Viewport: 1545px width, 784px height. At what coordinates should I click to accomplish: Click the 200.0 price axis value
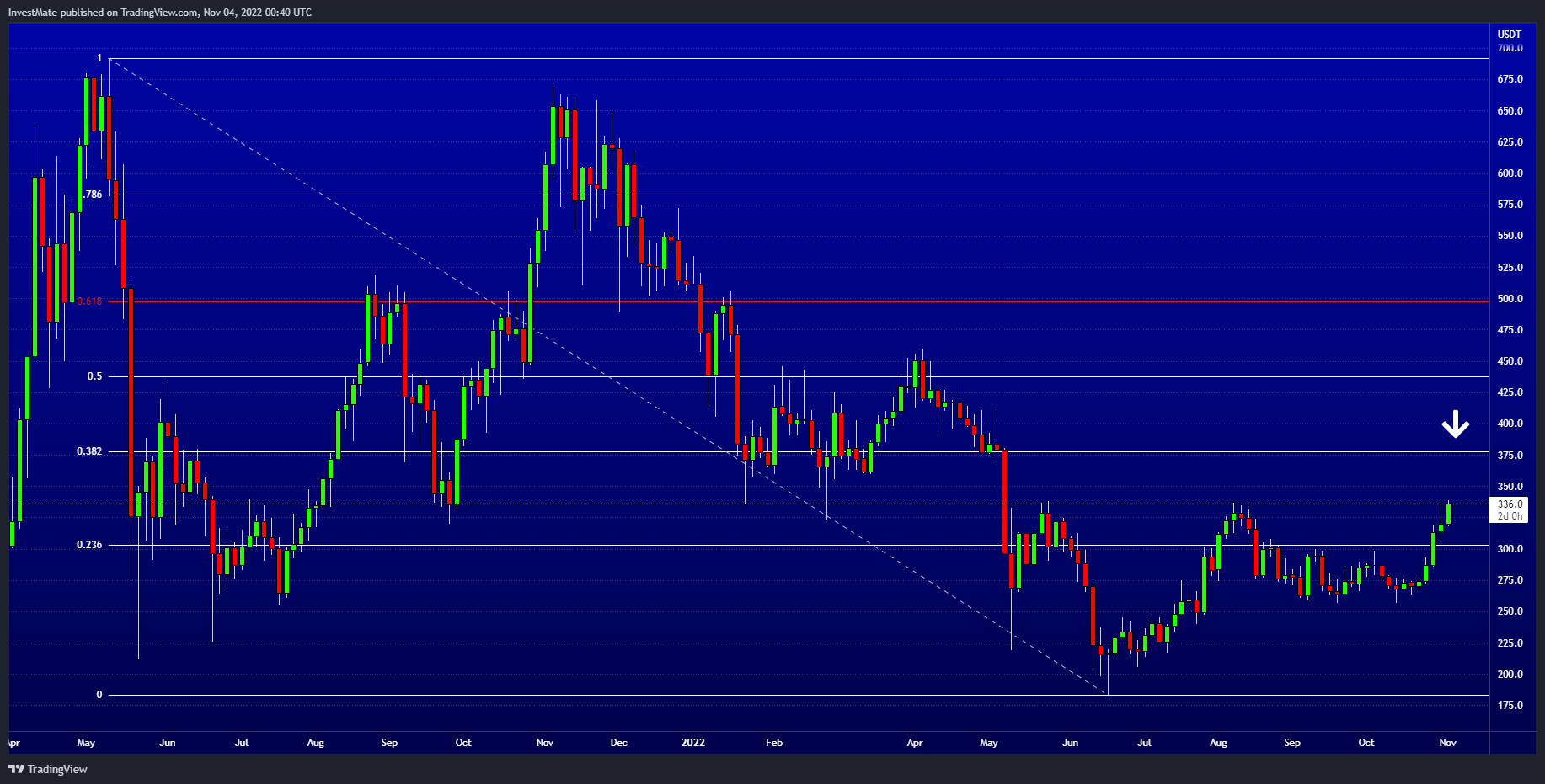[1510, 675]
